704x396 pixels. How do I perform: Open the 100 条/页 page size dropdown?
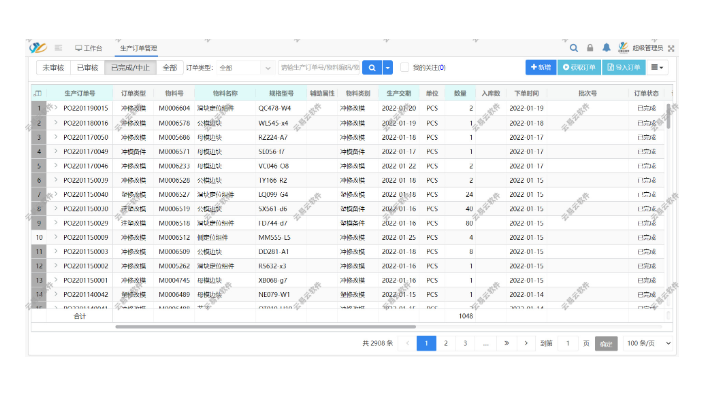[x=649, y=343]
